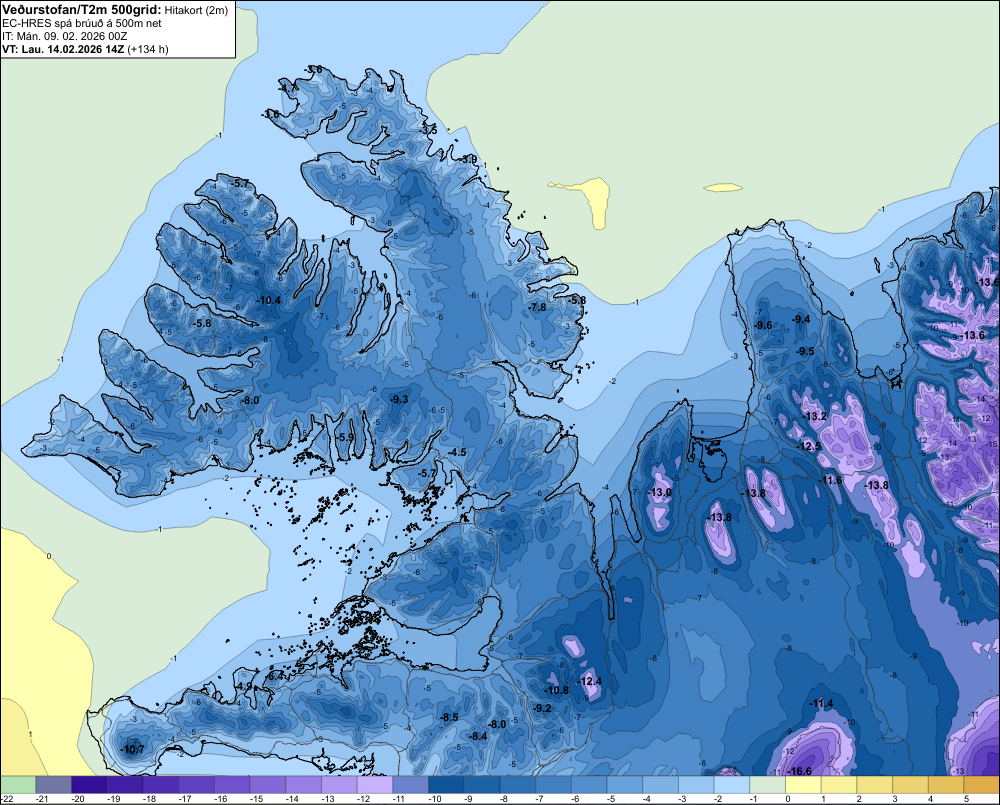The width and height of the screenshot is (1000, 805).
Task: Select the legend swatch between -1 and 0
Action: click(768, 785)
